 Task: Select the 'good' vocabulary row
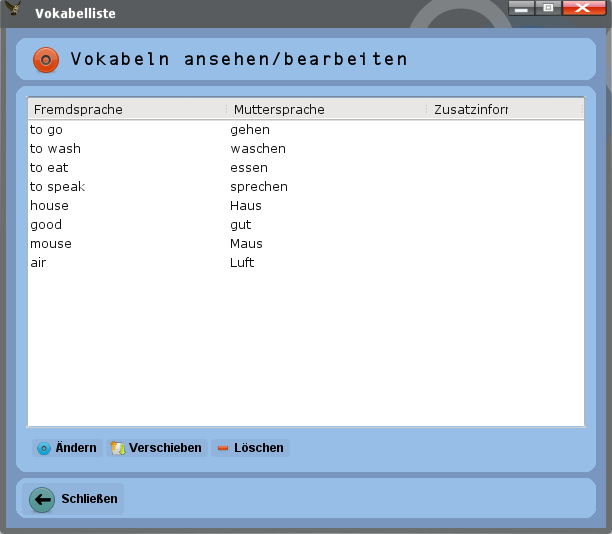(306, 225)
